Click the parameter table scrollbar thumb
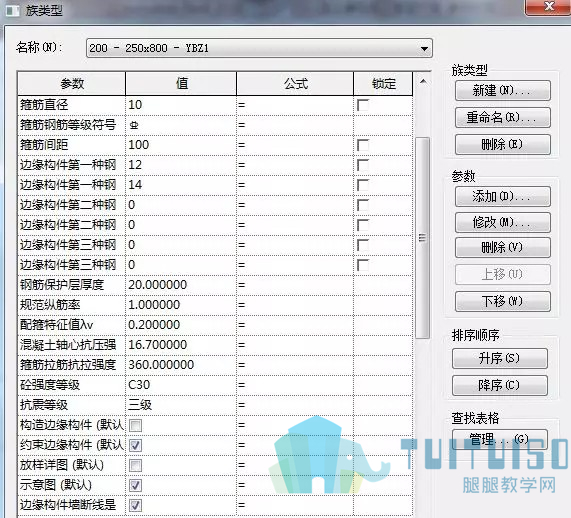The height and width of the screenshot is (518, 571). (422, 238)
